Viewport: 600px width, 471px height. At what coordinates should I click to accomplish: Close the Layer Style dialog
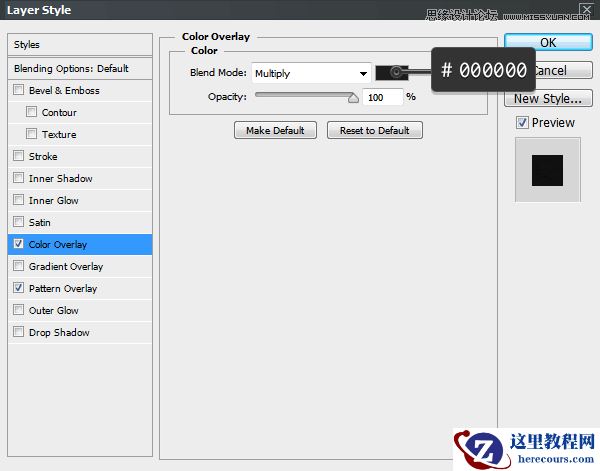(586, 8)
